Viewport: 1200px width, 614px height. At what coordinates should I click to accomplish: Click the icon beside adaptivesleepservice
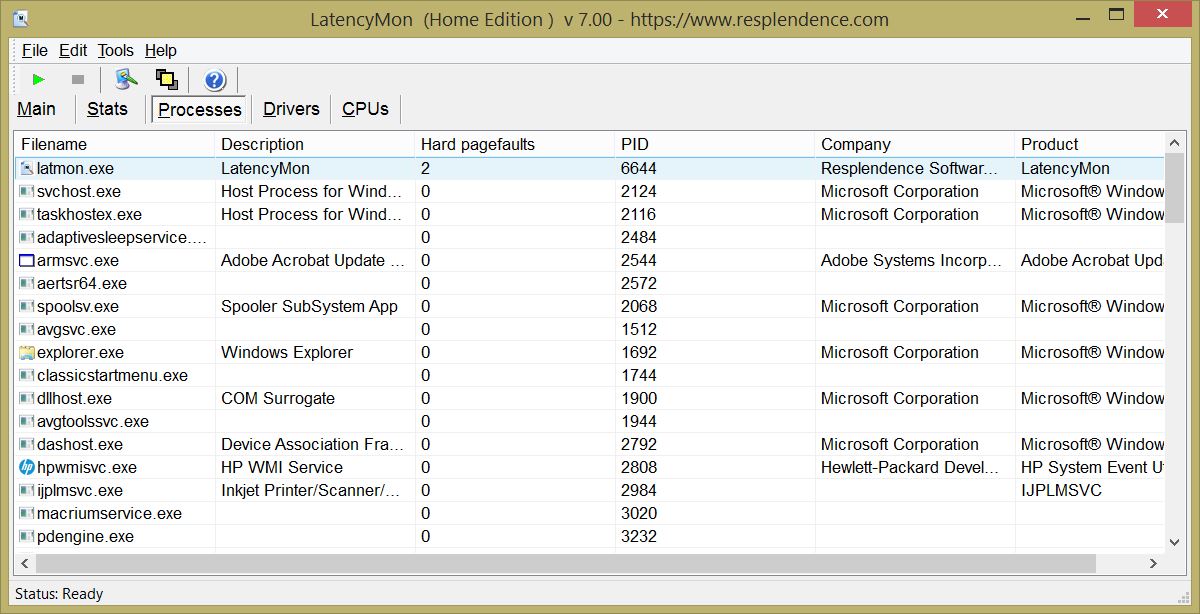(x=27, y=238)
